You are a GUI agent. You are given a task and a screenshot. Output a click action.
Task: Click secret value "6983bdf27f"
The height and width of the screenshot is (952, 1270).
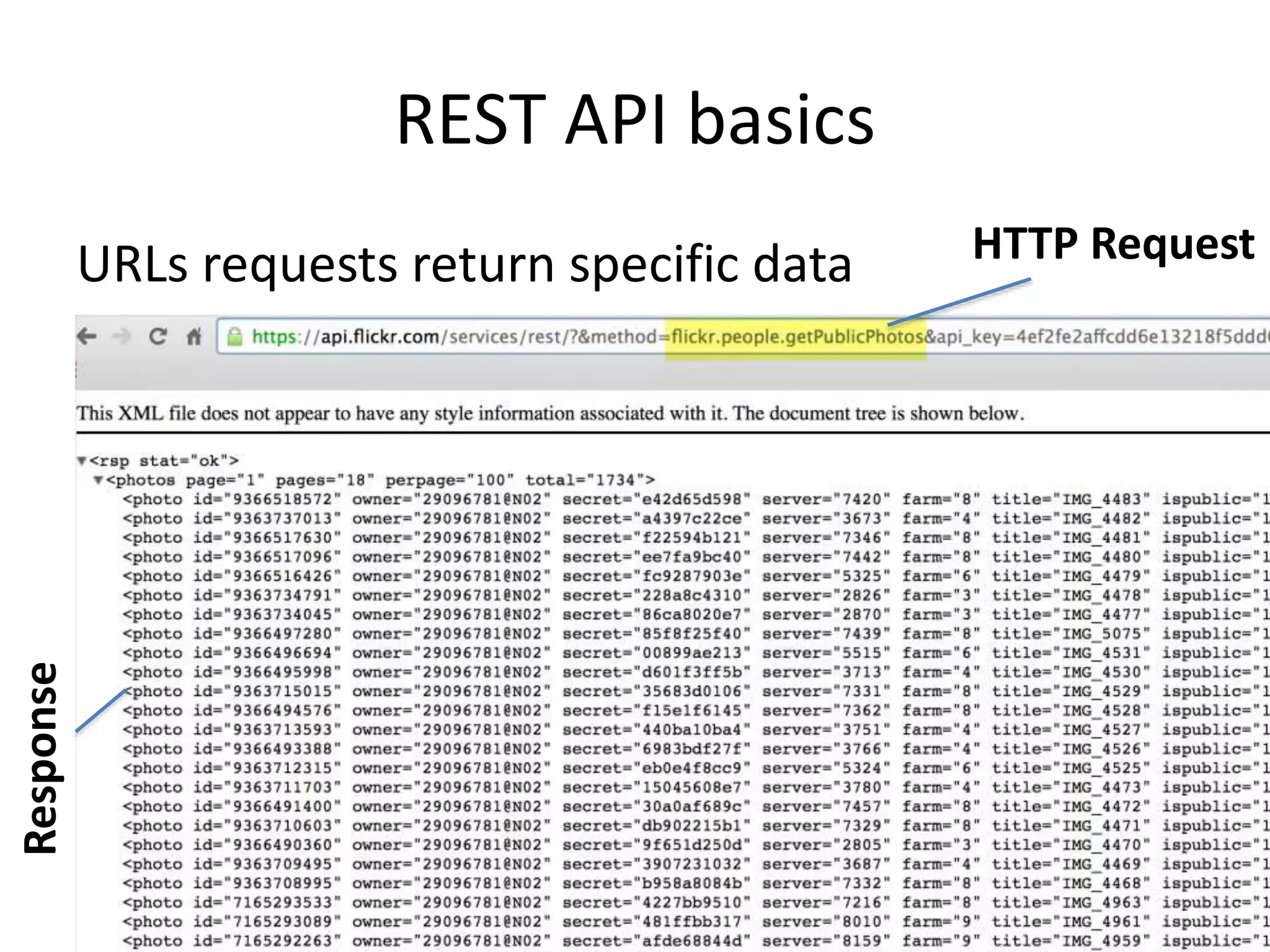pos(691,749)
